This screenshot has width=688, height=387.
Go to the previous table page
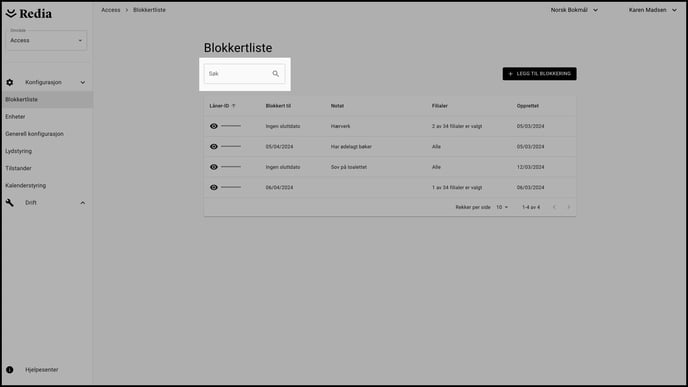[554, 207]
